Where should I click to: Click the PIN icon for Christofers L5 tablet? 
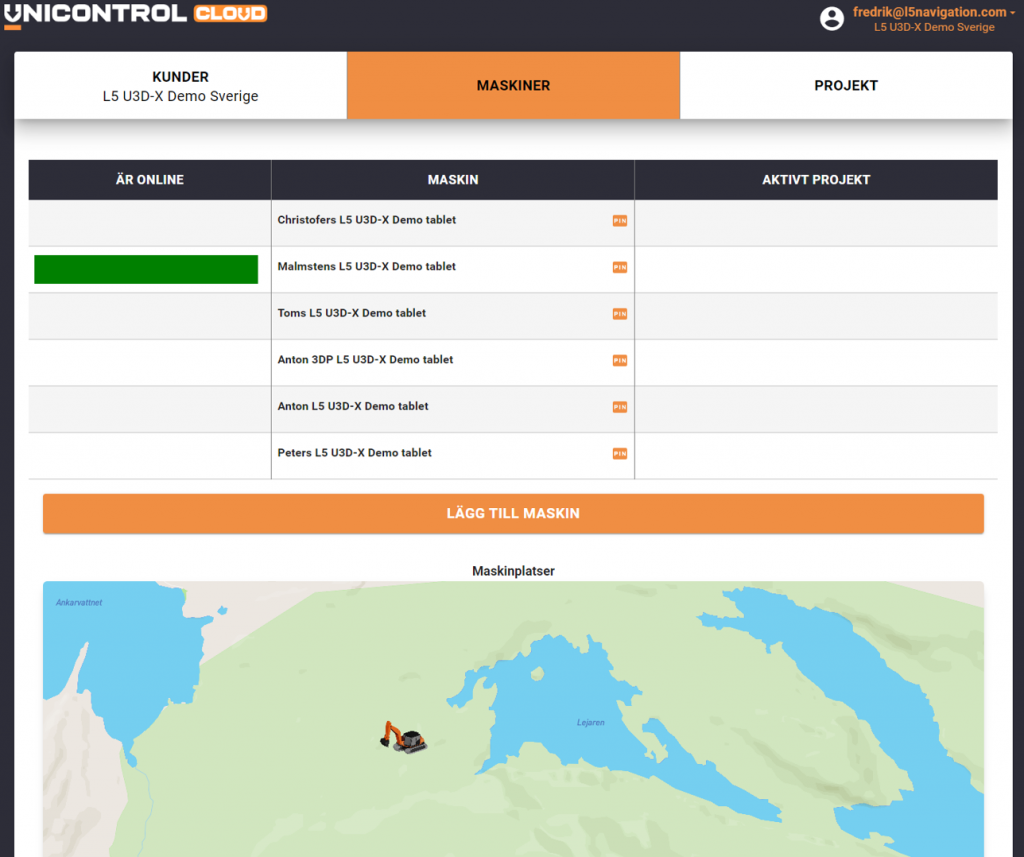click(x=620, y=221)
